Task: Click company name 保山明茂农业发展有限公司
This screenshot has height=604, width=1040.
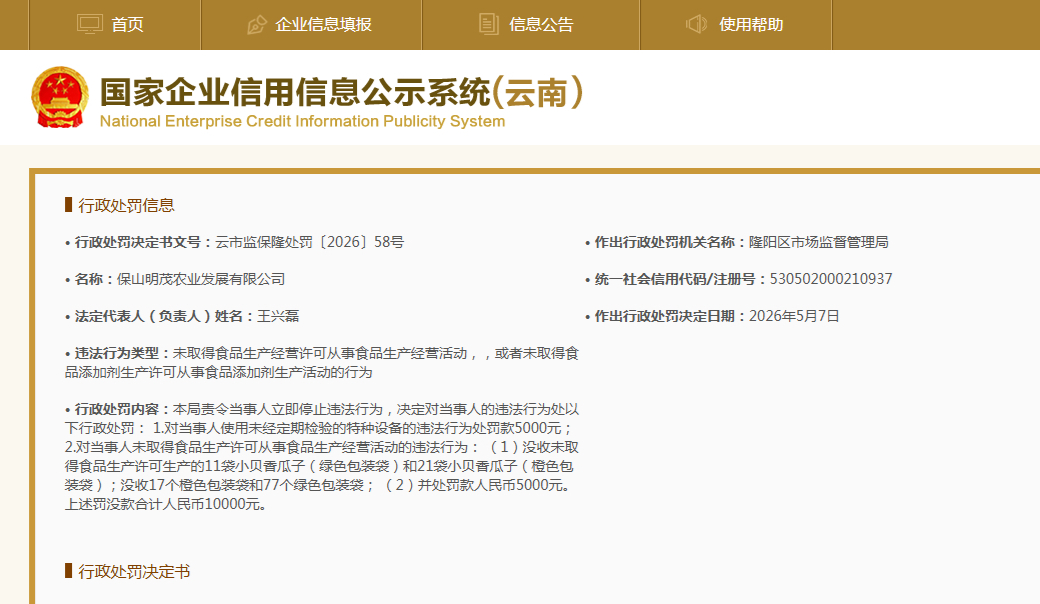Action: pyautogui.click(x=201, y=279)
